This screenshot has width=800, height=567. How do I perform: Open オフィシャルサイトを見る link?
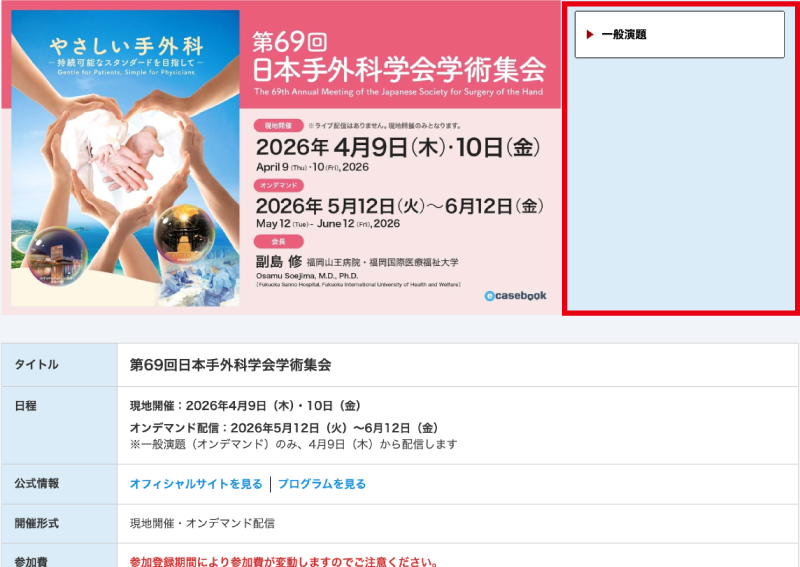click(x=196, y=484)
